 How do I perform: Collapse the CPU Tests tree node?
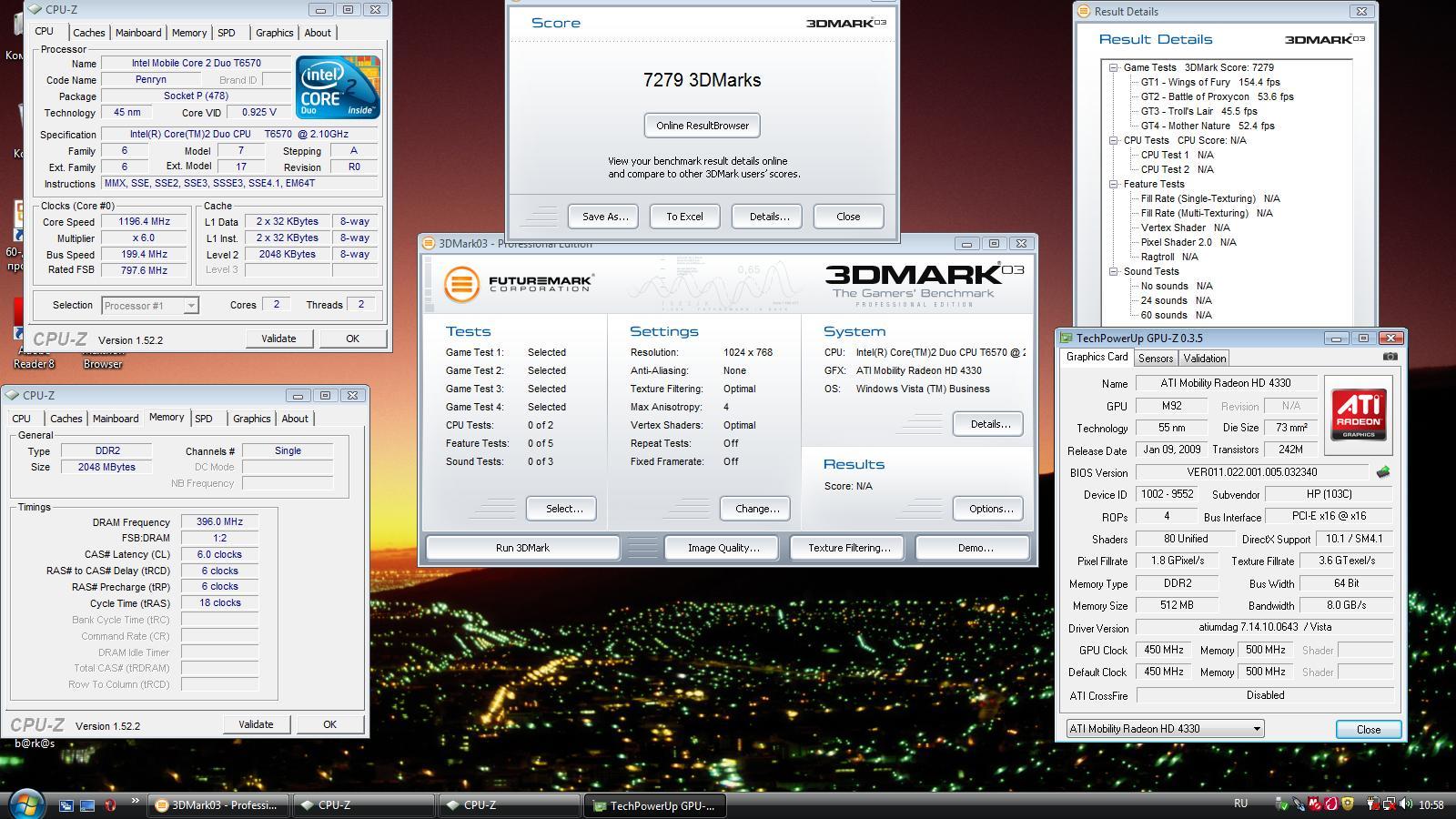click(1113, 140)
